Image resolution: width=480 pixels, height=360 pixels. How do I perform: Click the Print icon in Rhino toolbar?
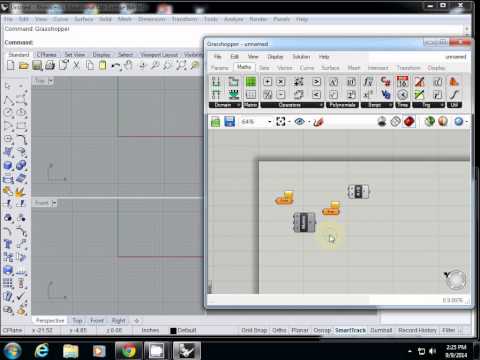50,65
